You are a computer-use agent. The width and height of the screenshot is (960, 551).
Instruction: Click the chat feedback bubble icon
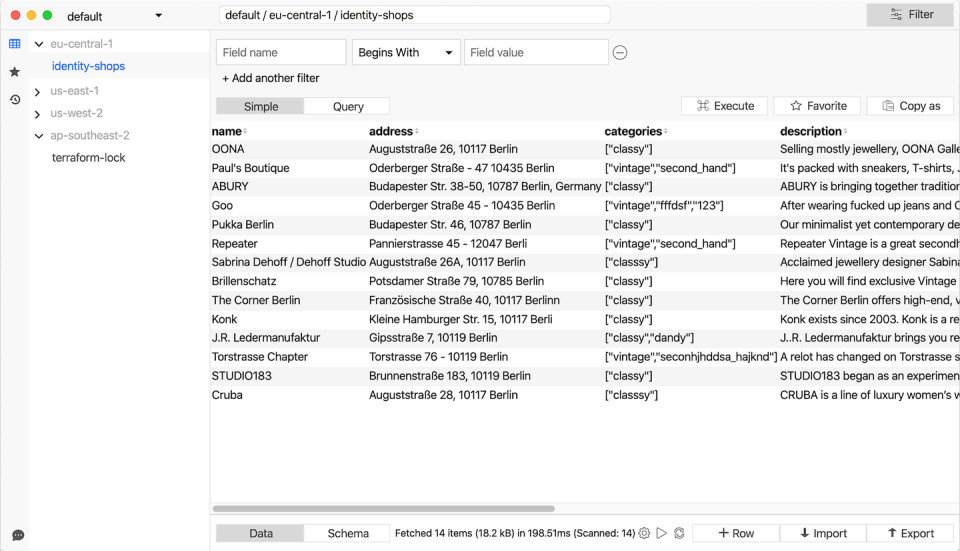[17, 535]
